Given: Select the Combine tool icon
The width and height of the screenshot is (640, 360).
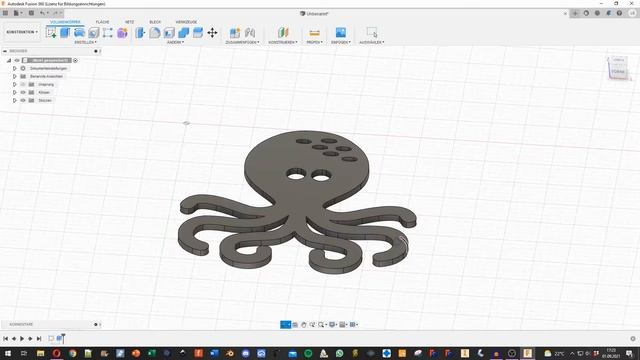Looking at the screenshot, I should 183,32.
